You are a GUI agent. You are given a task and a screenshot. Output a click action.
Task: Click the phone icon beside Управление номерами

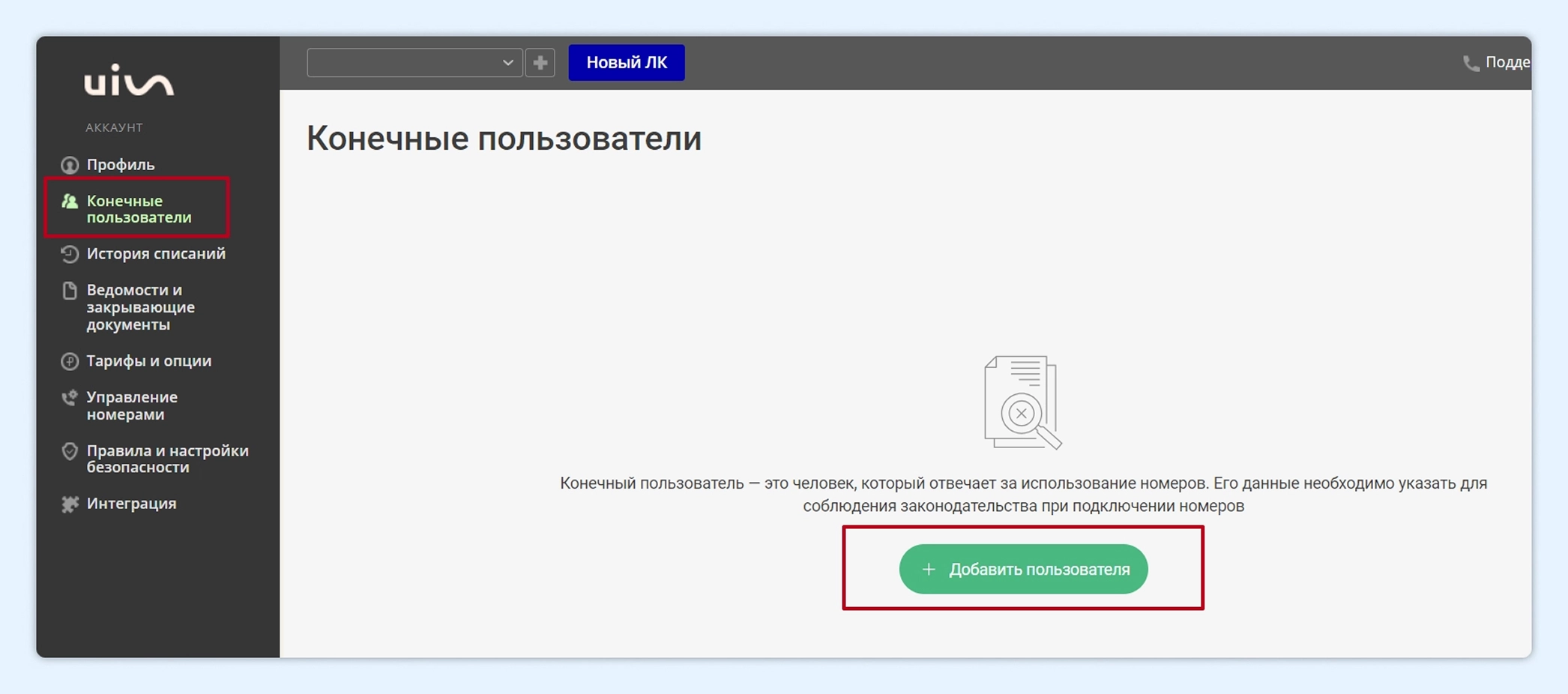[70, 397]
